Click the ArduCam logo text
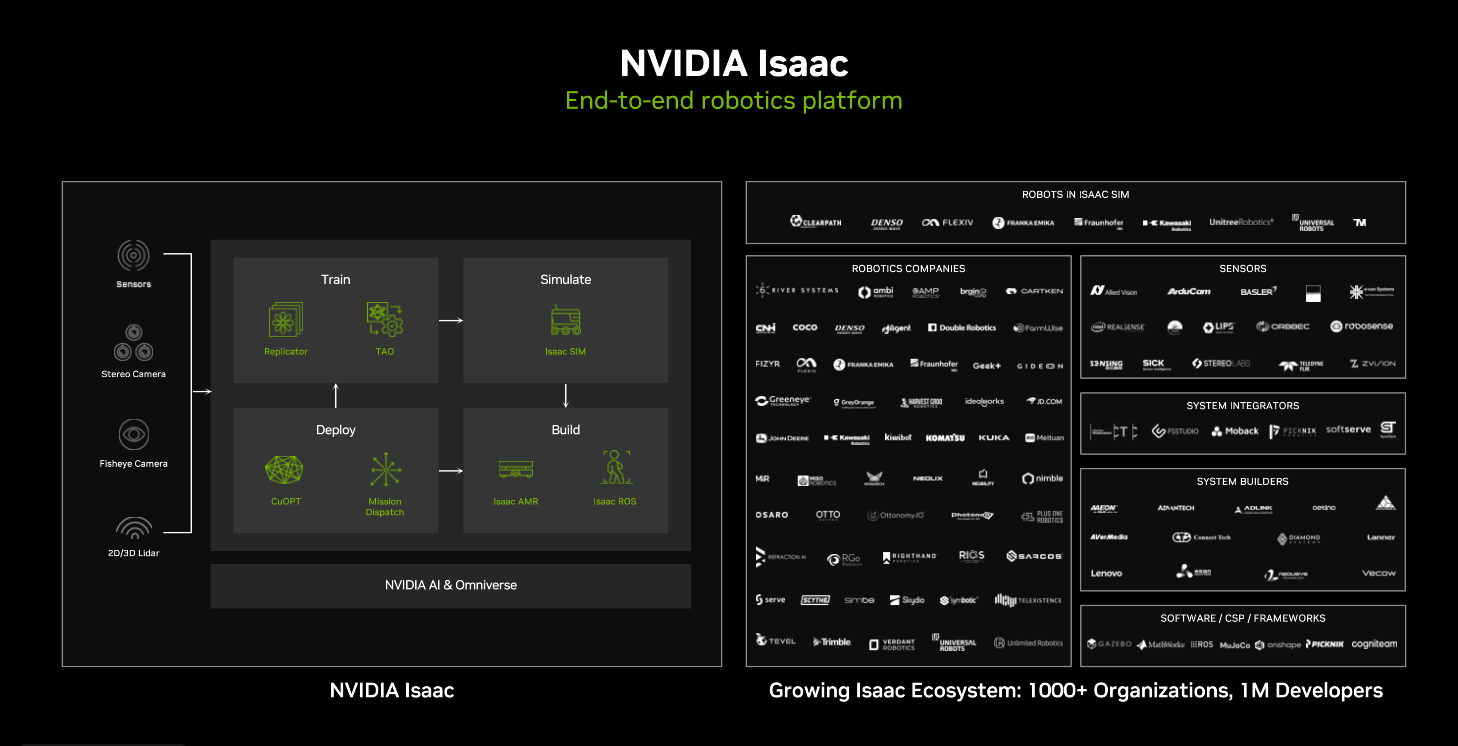The image size is (1458, 746). click(x=1189, y=291)
